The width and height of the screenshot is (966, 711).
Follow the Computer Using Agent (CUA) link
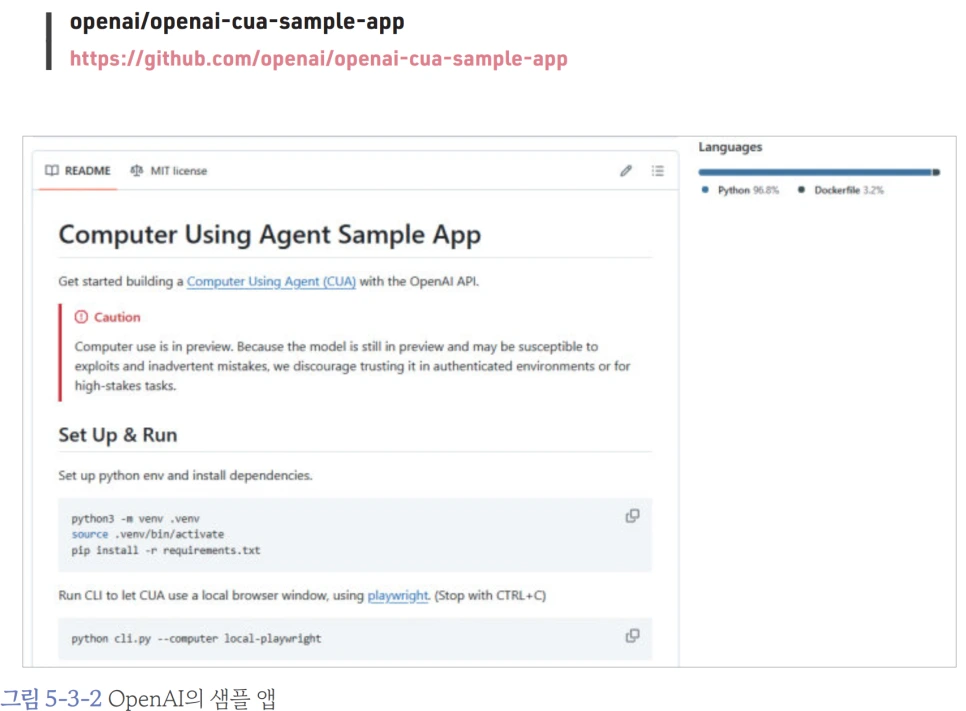tap(271, 282)
